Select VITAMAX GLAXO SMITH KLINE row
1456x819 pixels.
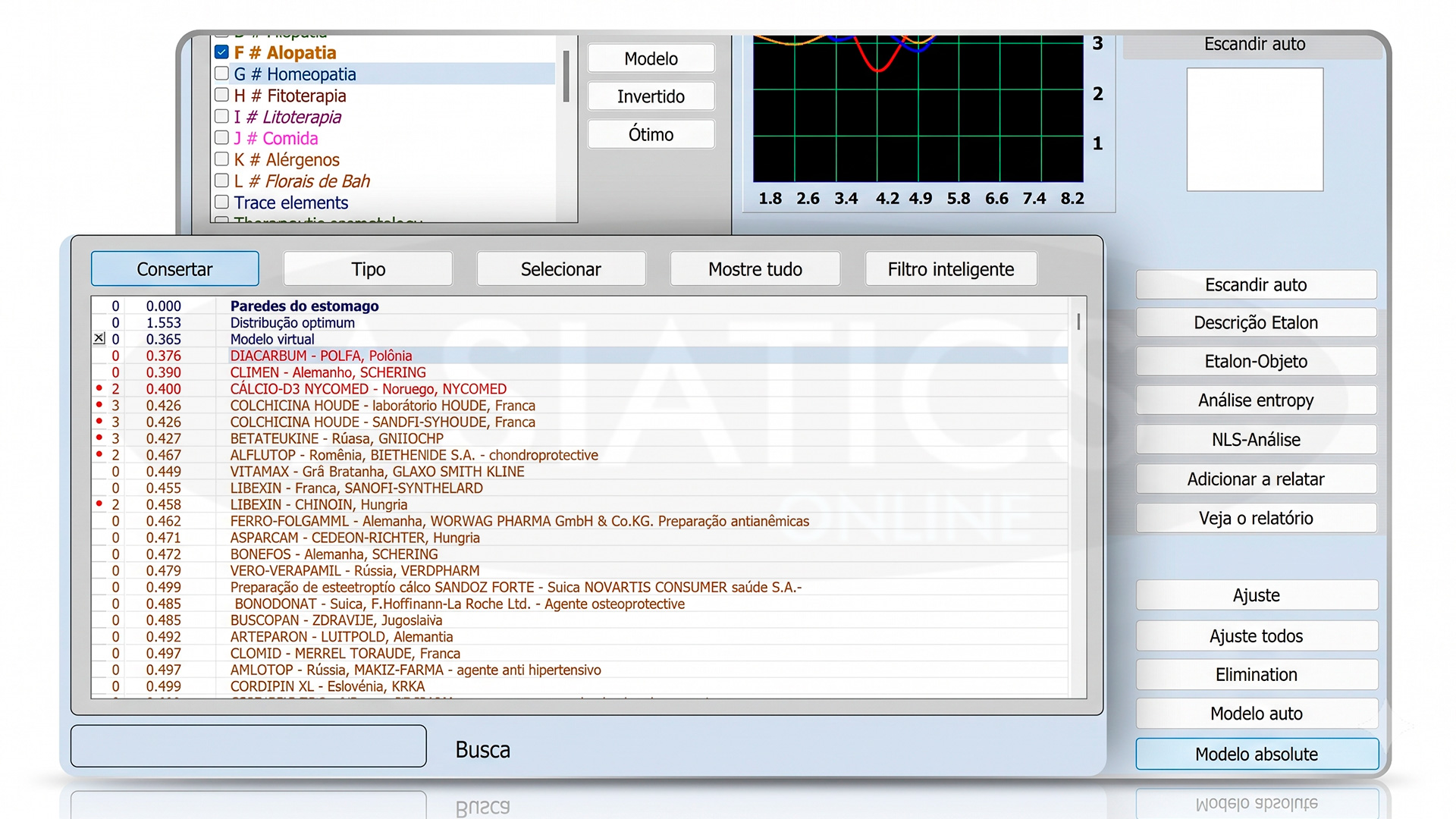coord(580,472)
